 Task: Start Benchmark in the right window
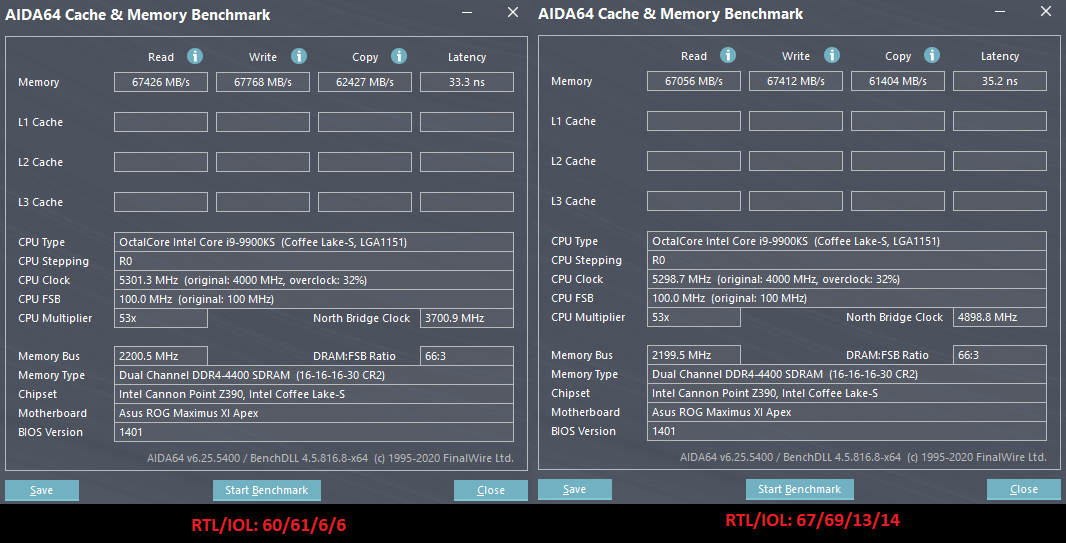(x=800, y=489)
